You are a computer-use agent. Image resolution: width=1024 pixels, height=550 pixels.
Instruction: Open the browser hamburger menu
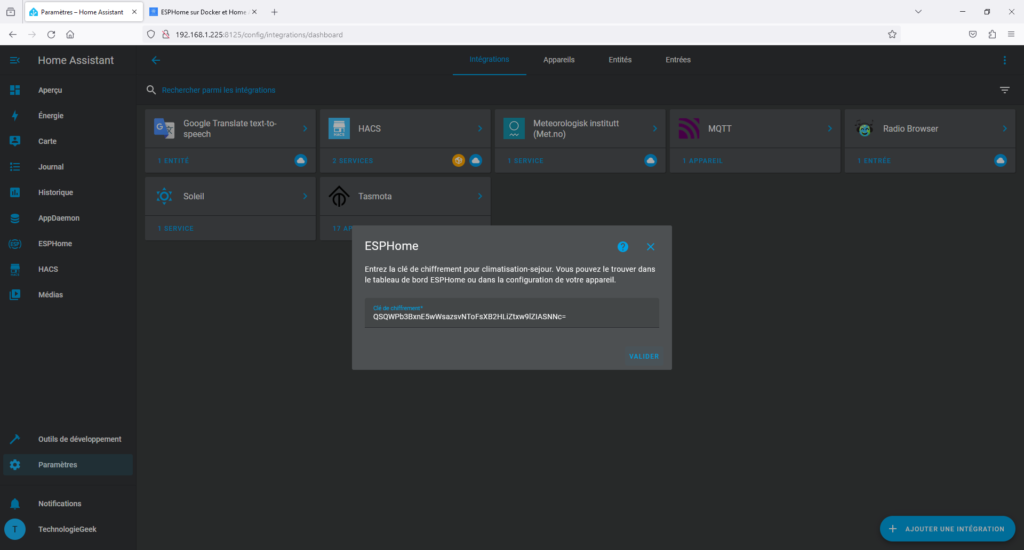pos(1011,35)
